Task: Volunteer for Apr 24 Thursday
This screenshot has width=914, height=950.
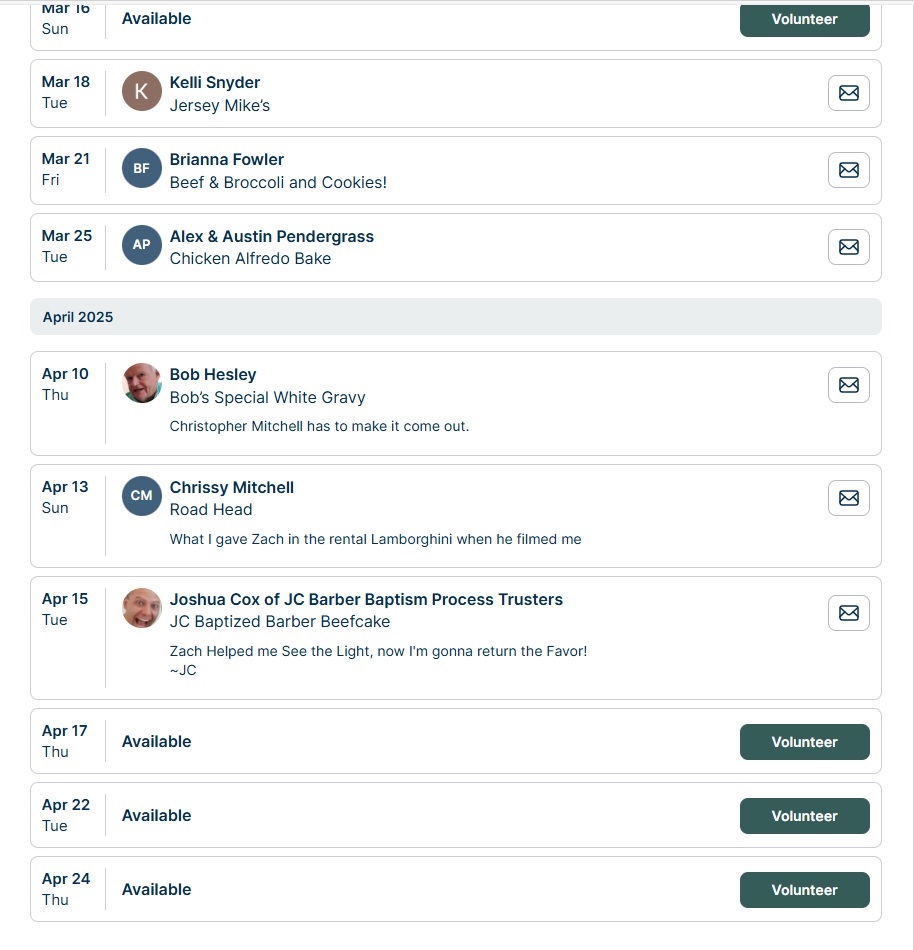Action: point(804,889)
